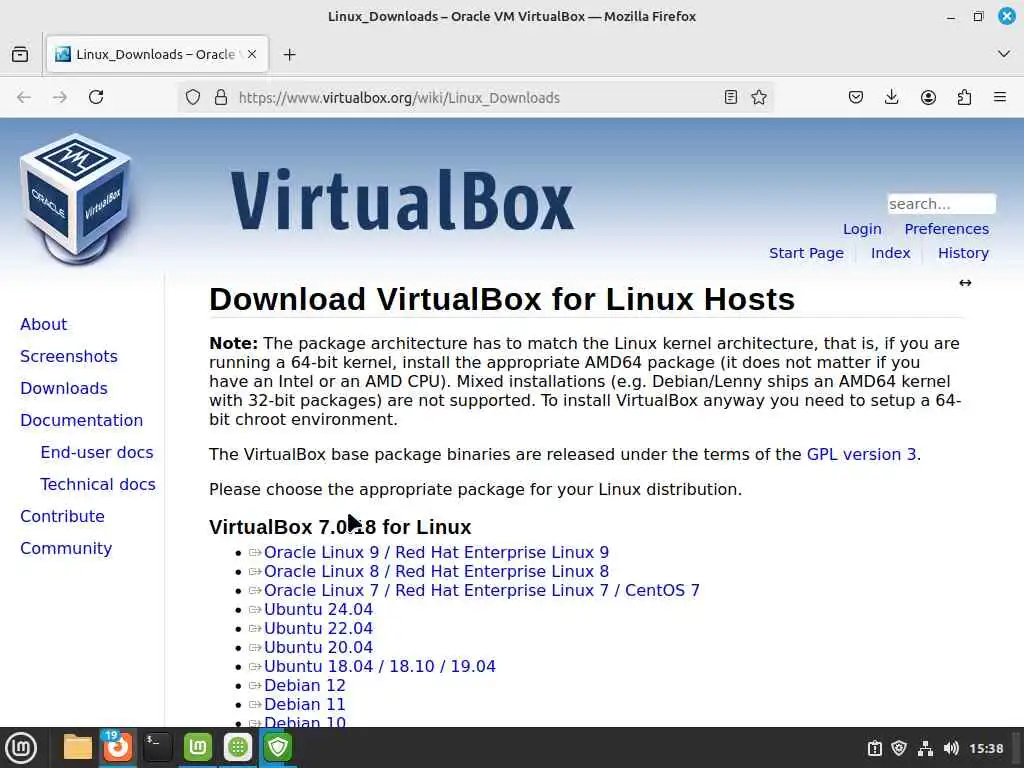Open the Login link
1024x768 pixels.
(862, 229)
